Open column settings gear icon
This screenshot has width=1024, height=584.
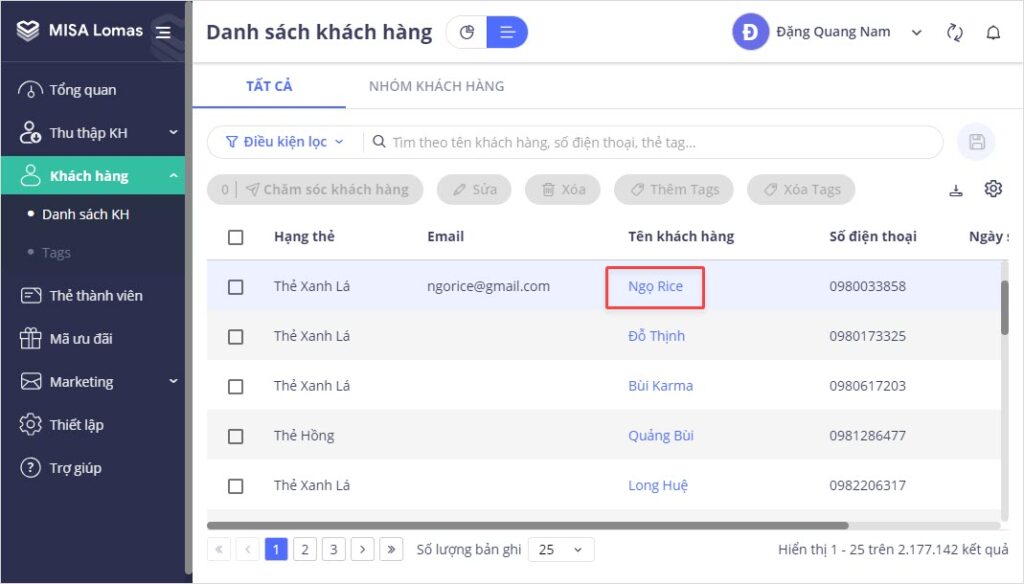[x=993, y=189]
